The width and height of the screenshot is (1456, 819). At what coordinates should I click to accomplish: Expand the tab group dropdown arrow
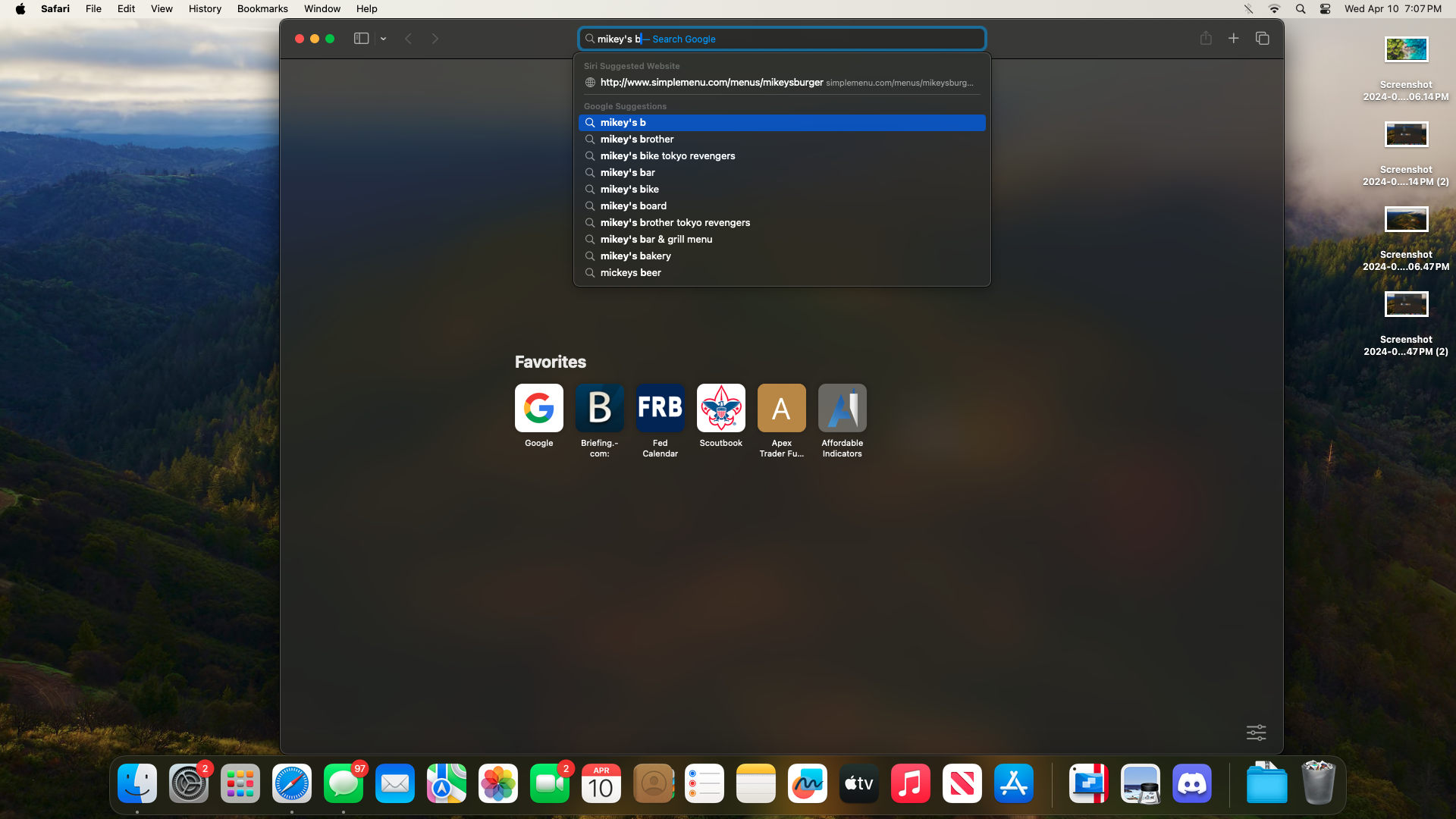(x=384, y=39)
